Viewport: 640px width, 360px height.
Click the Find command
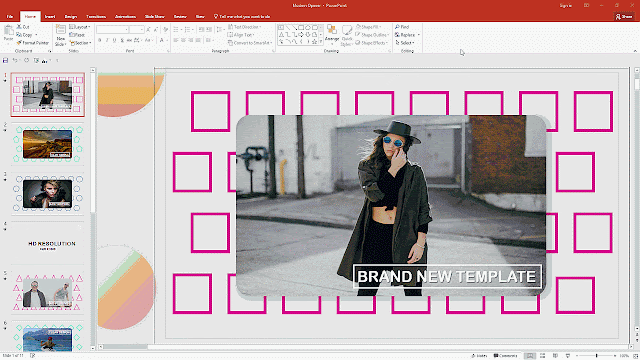402,27
